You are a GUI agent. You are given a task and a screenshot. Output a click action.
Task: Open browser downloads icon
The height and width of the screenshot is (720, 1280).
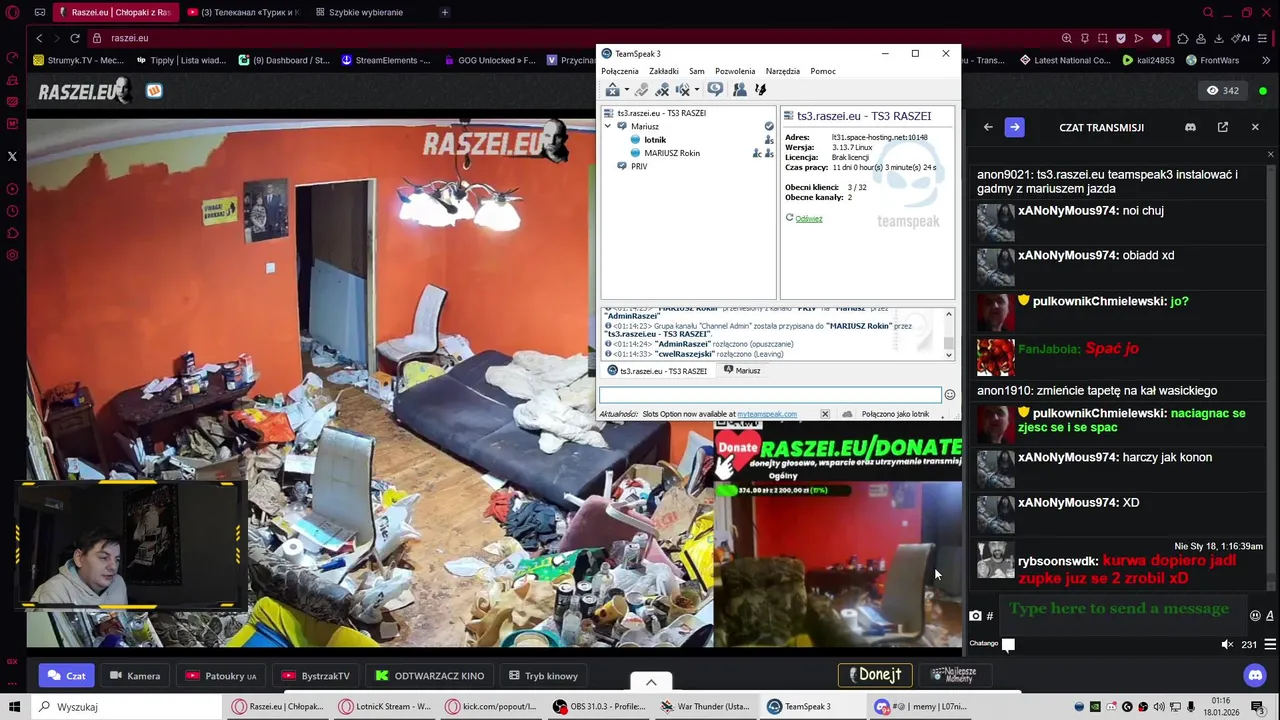[1219, 38]
